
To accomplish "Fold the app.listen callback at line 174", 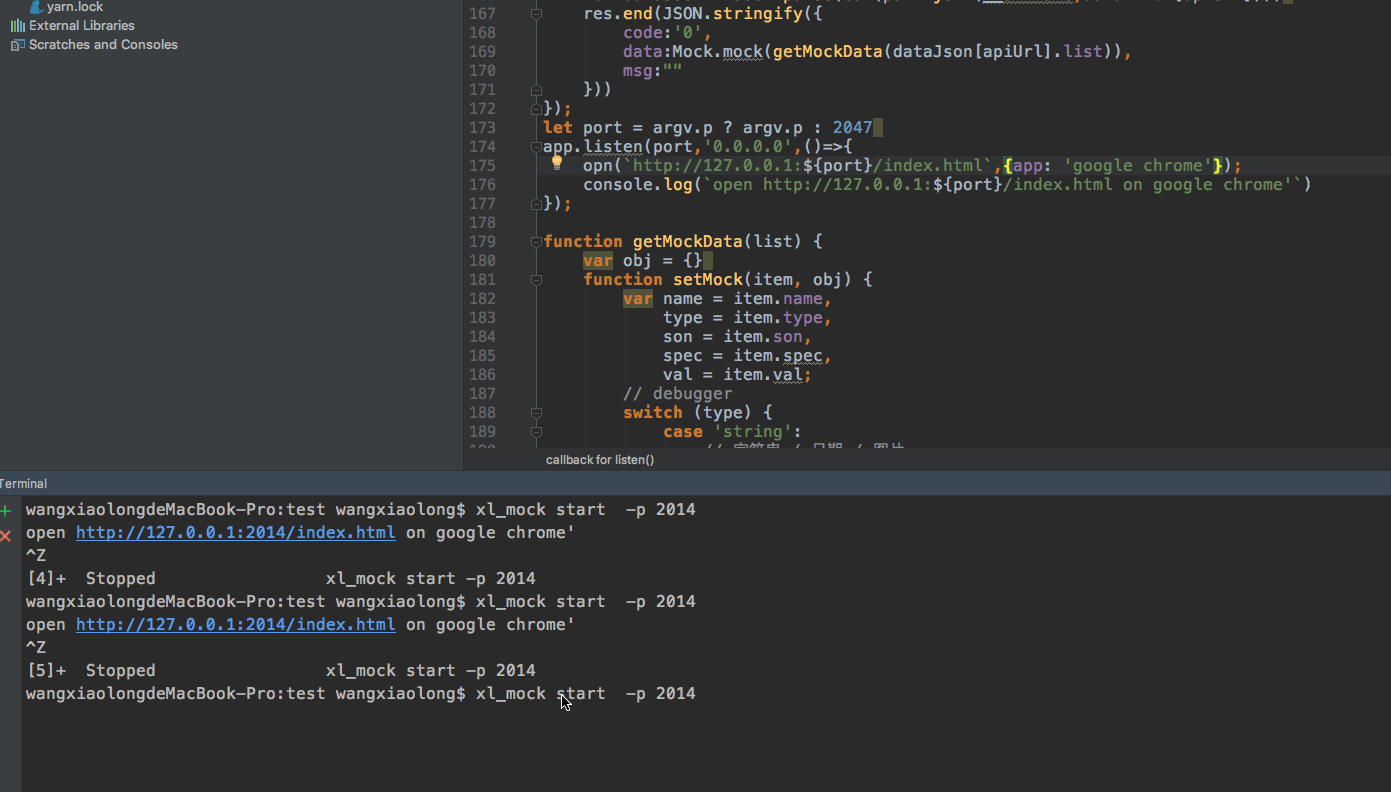I will (537, 147).
